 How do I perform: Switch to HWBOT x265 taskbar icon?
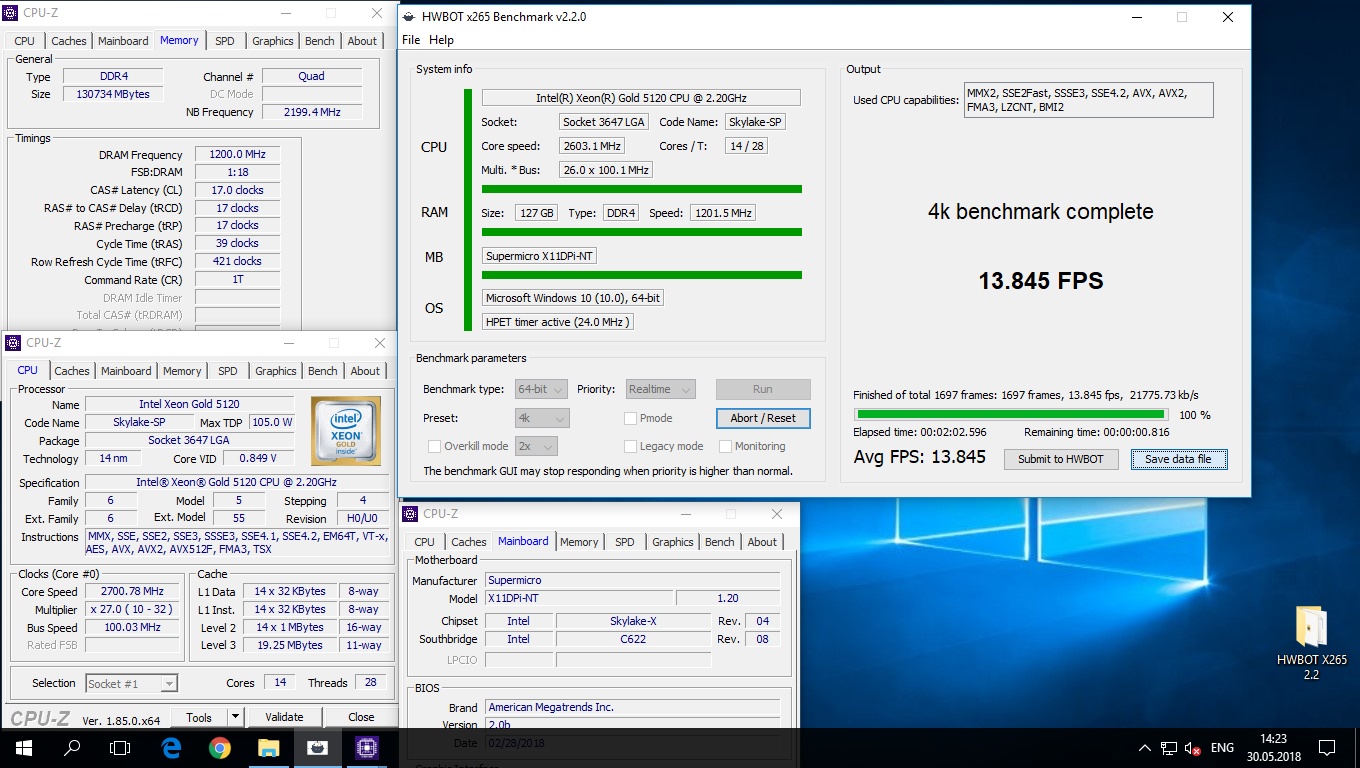(317, 748)
